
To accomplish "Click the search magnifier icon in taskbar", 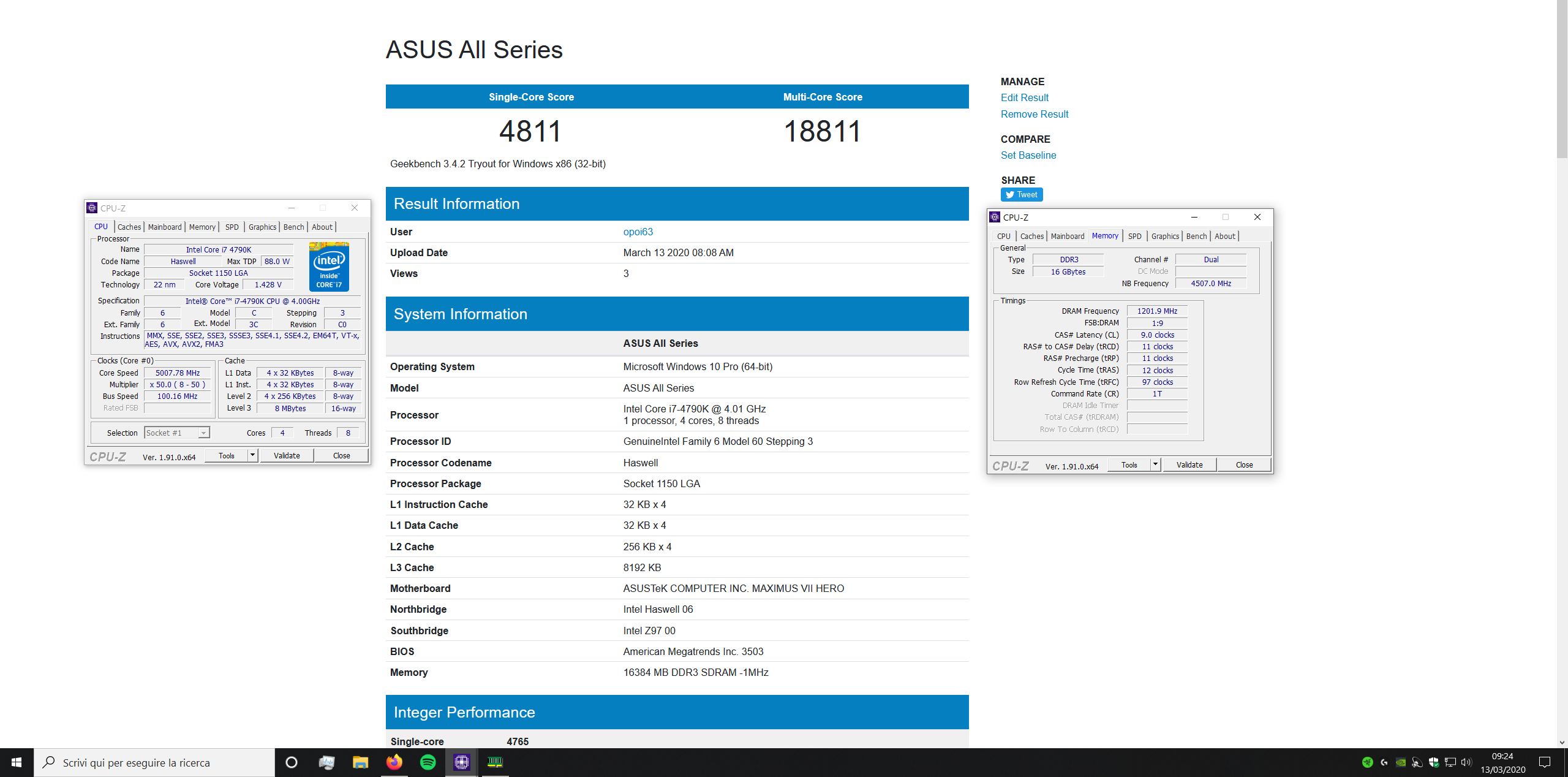I will point(48,762).
